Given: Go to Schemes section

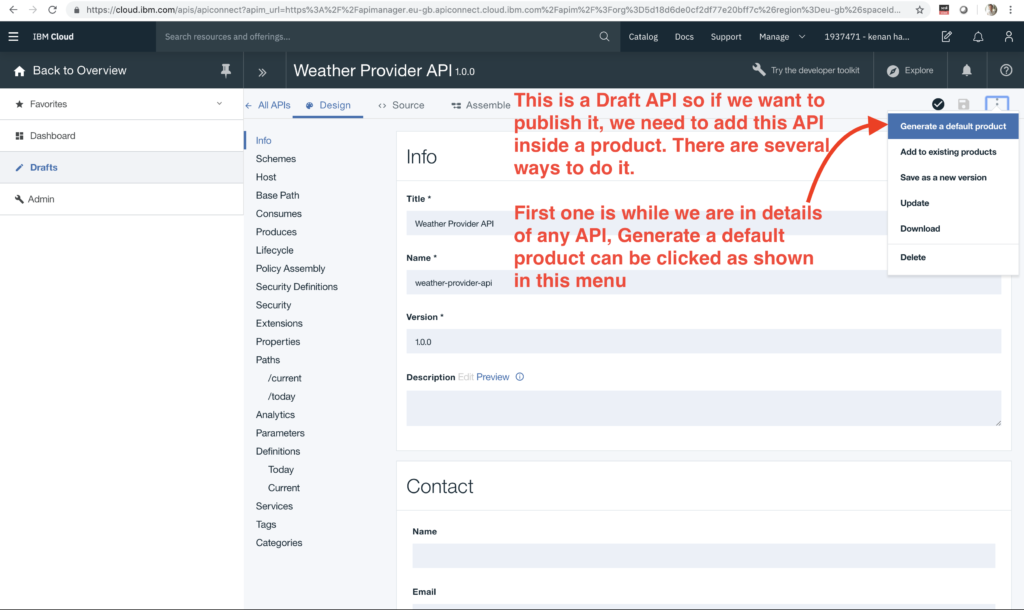Looking at the screenshot, I should click(x=276, y=159).
